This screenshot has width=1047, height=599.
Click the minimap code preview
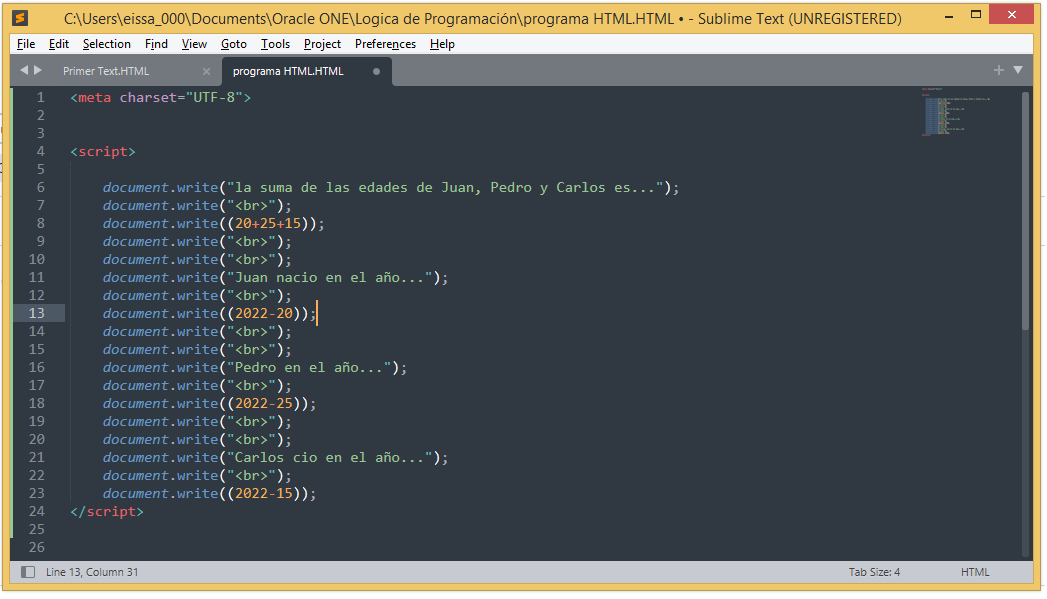click(956, 112)
